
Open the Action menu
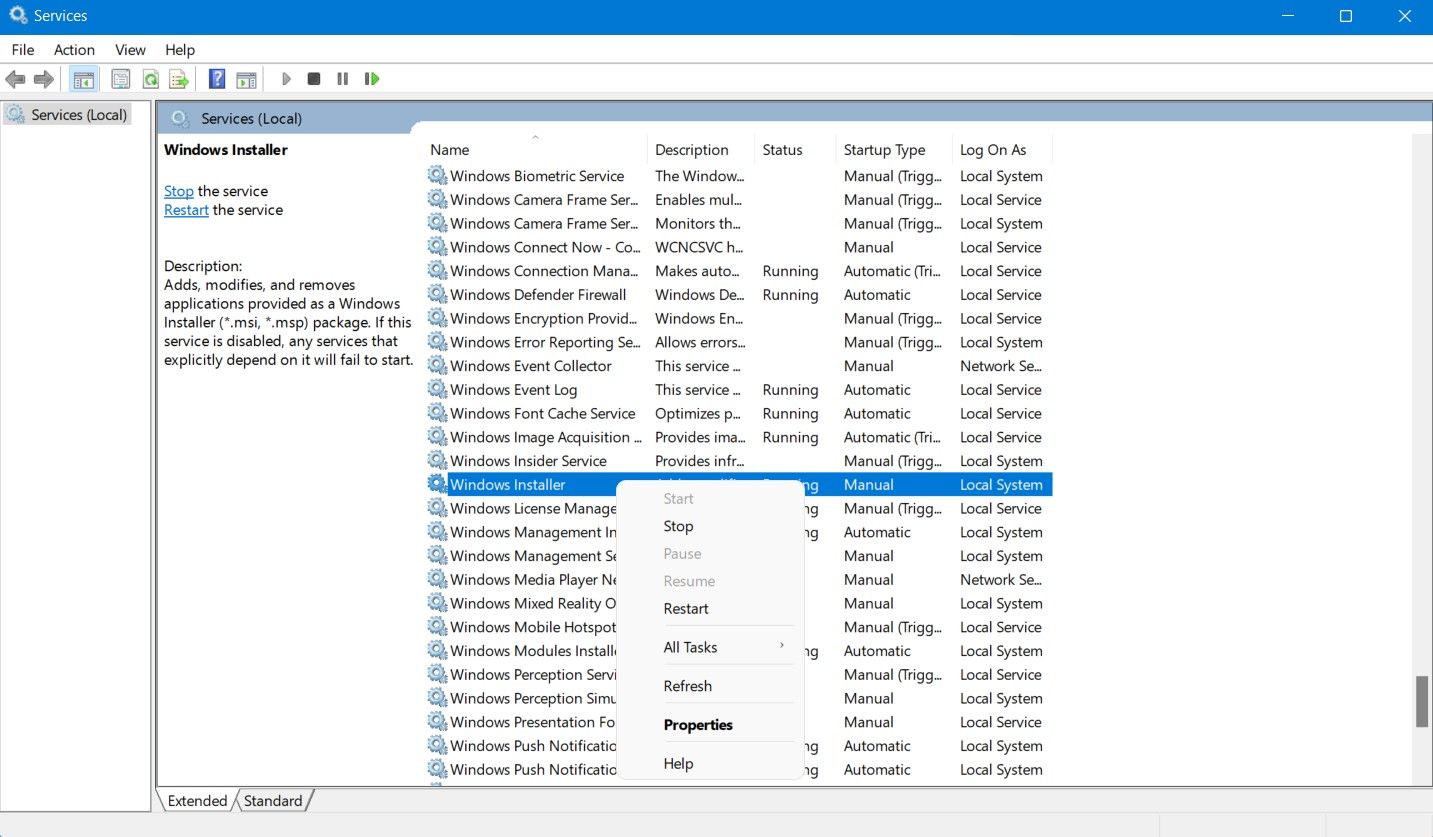pos(73,49)
